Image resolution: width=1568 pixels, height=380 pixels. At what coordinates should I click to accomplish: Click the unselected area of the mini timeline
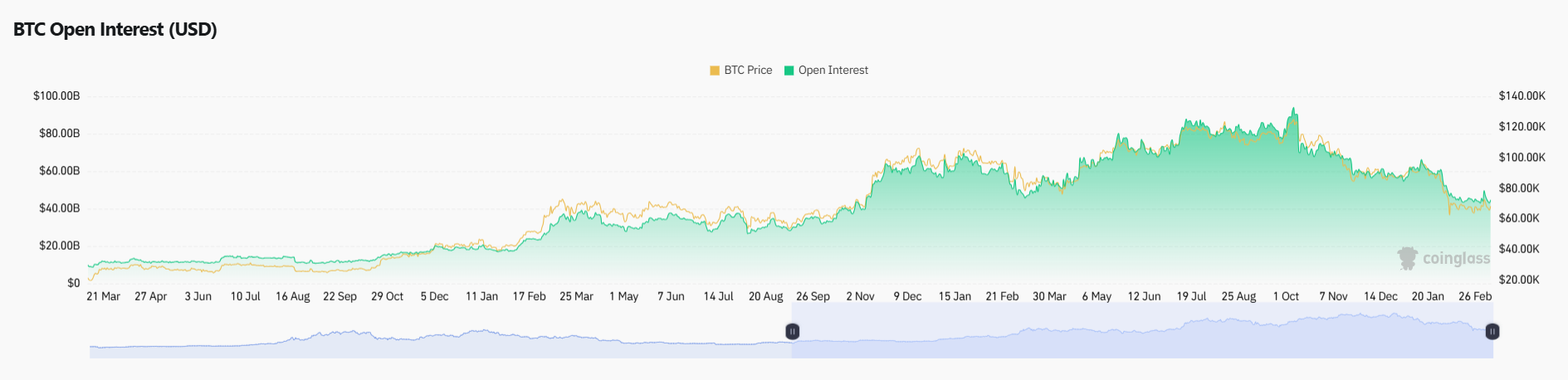pyautogui.click(x=440, y=332)
